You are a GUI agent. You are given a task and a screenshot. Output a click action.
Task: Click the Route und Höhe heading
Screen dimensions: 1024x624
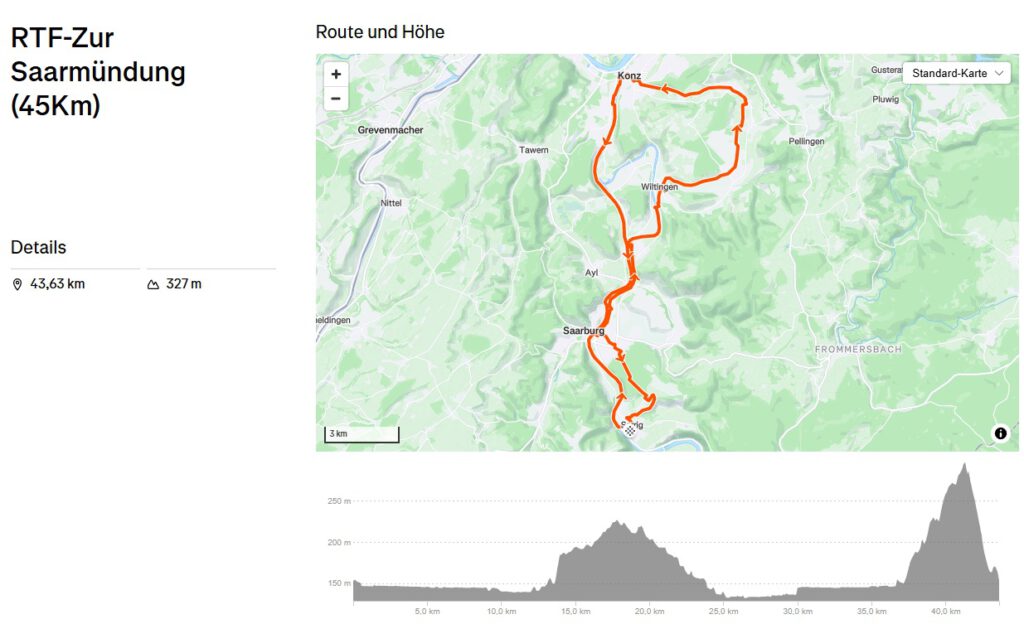tap(380, 32)
